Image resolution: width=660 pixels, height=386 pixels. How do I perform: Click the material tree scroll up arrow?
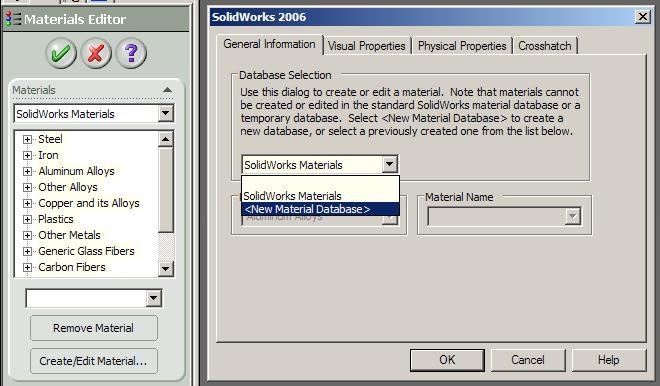point(166,139)
